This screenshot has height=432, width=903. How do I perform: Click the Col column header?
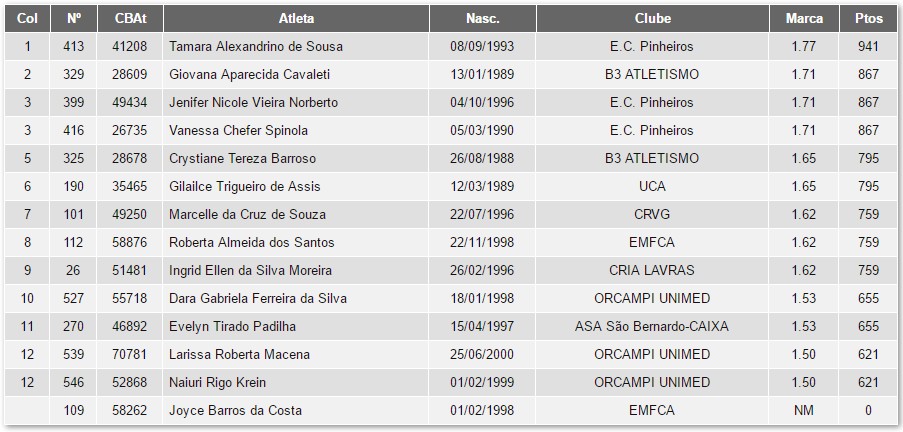tap(27, 18)
